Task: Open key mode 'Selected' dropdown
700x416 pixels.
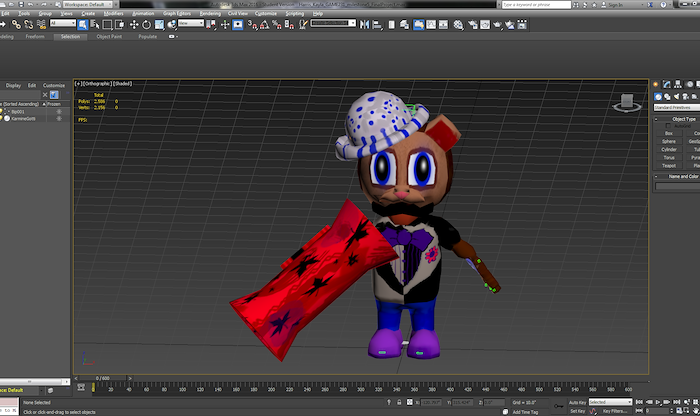Action: [x=610, y=402]
